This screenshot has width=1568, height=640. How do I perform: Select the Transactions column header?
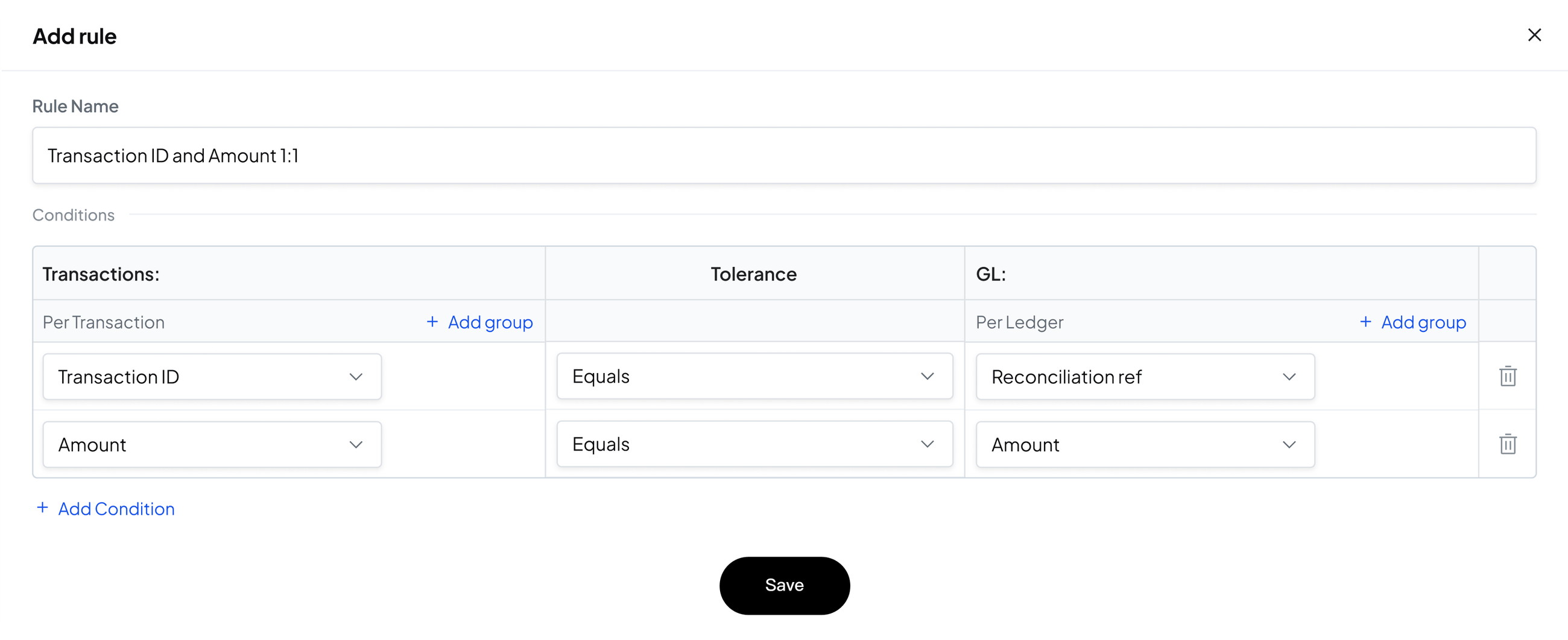[101, 273]
